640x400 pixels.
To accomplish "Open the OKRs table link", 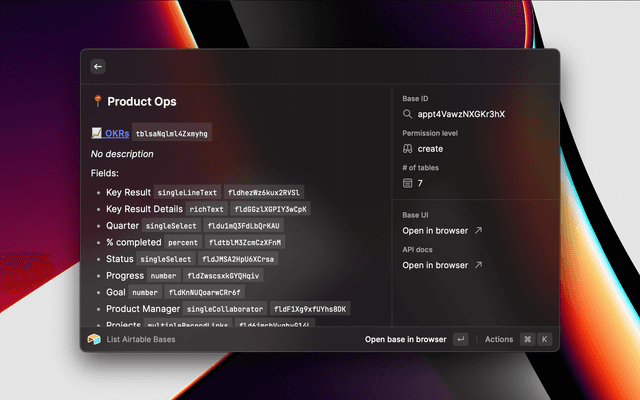I will pos(116,132).
